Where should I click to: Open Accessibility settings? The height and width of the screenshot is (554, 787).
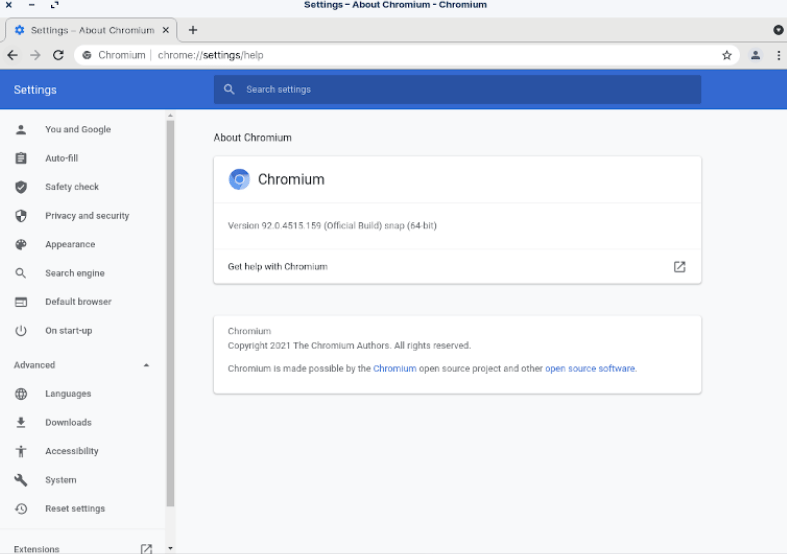coord(72,451)
